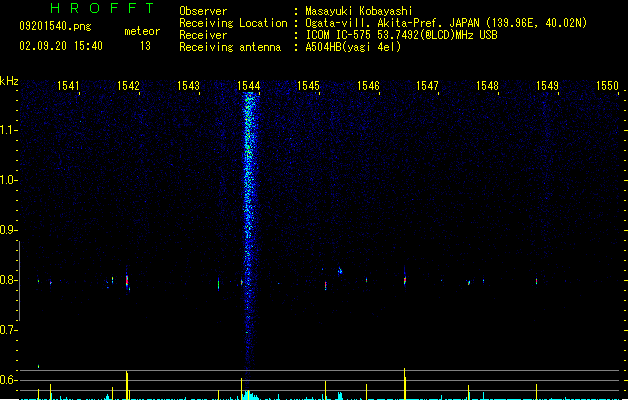629x400 pixels.
Task: Click the kHz axis unit label
Action: (x=9, y=81)
